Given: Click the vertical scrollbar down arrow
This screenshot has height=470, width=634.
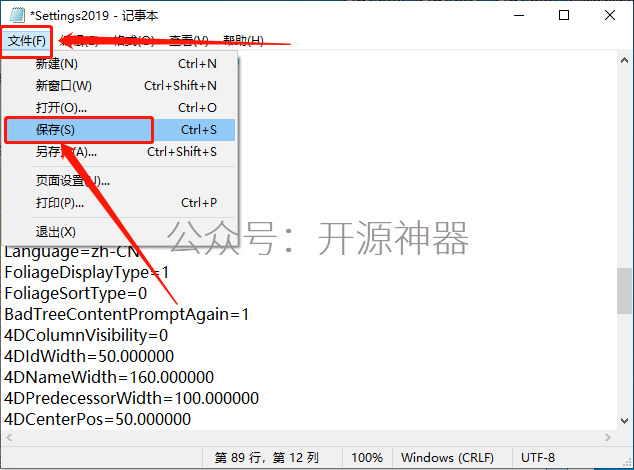Looking at the screenshot, I should pos(624,421).
